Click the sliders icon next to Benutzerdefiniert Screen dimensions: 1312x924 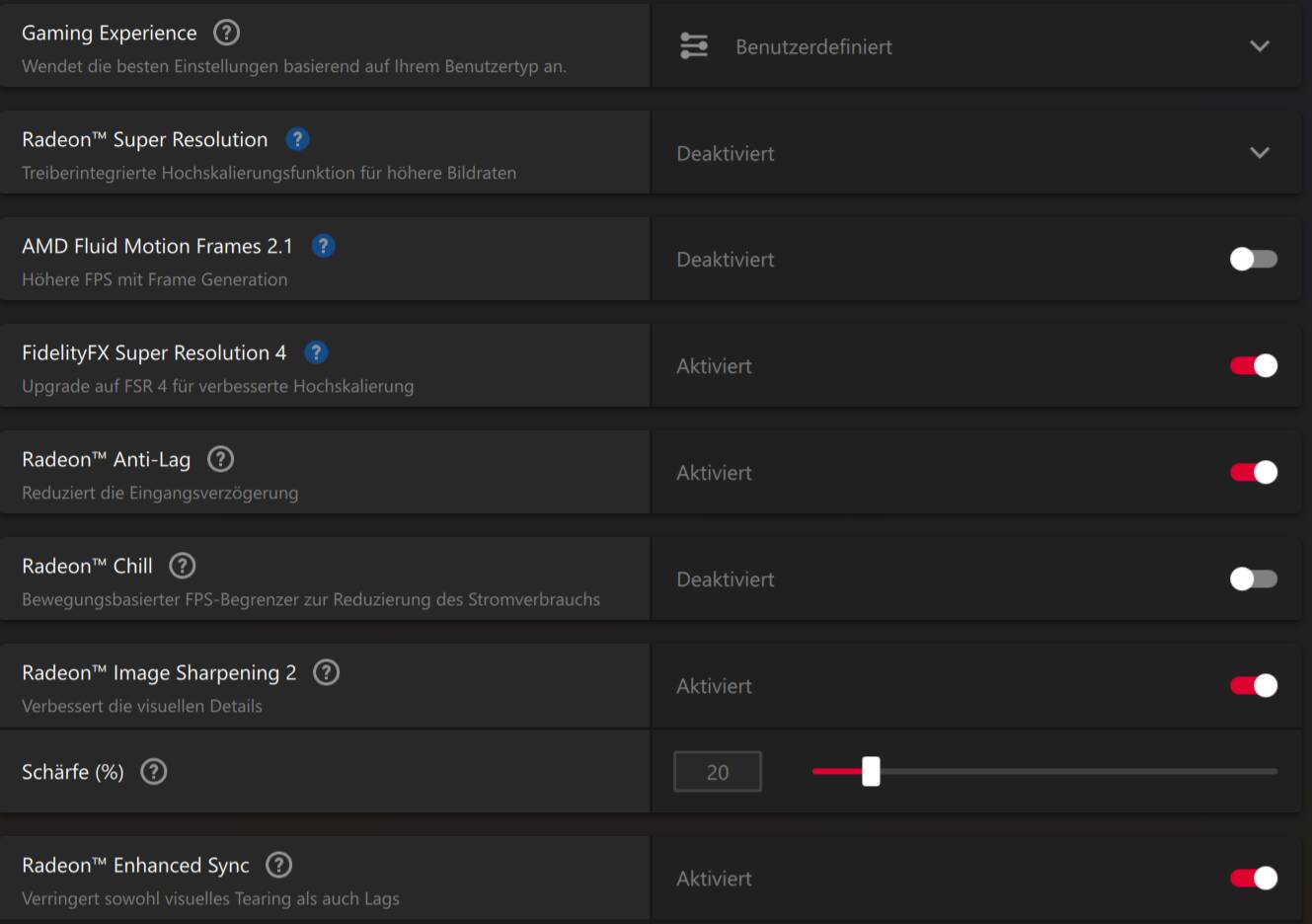[x=694, y=45]
